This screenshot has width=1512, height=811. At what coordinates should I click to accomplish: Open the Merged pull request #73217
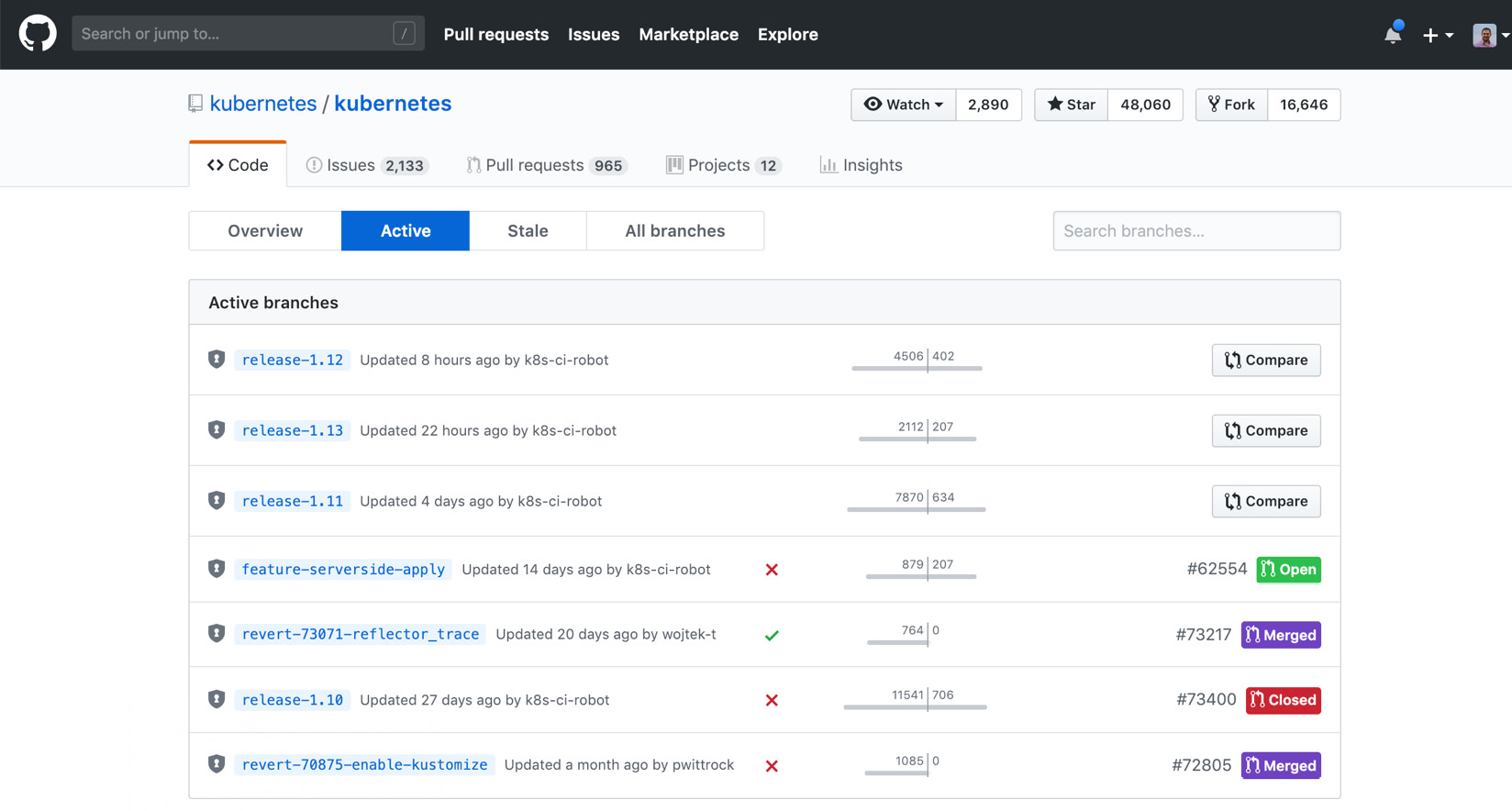1281,635
